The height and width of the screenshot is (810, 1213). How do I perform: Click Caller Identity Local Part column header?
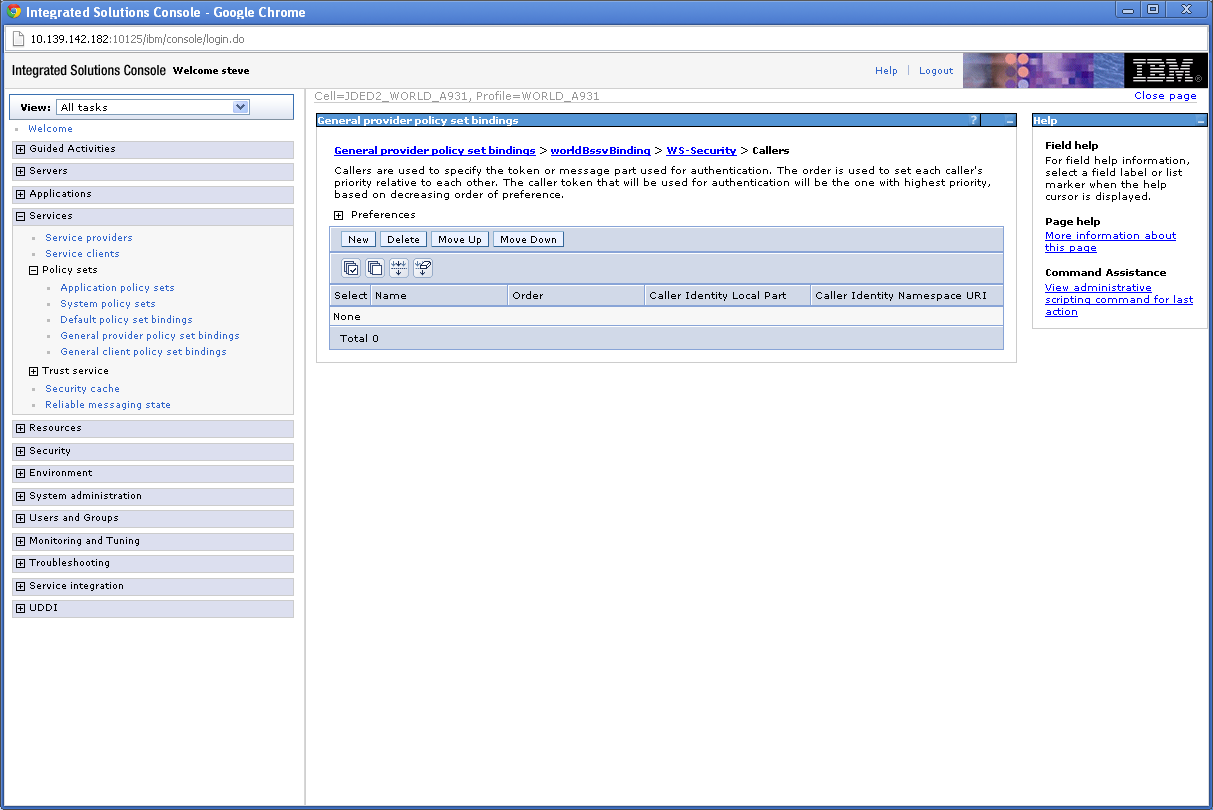[x=727, y=296]
